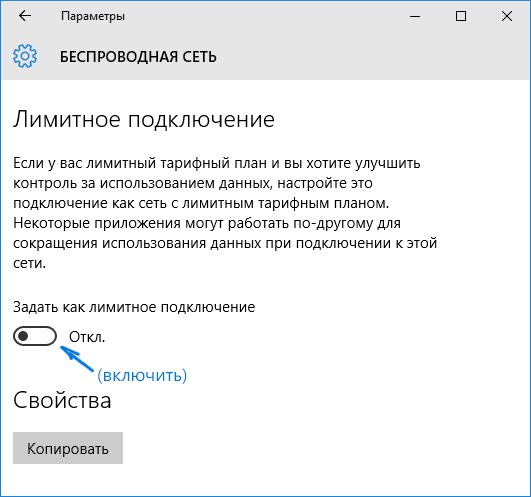The width and height of the screenshot is (531, 497).
Task: Go back using the arrow icon
Action: click(x=25, y=16)
